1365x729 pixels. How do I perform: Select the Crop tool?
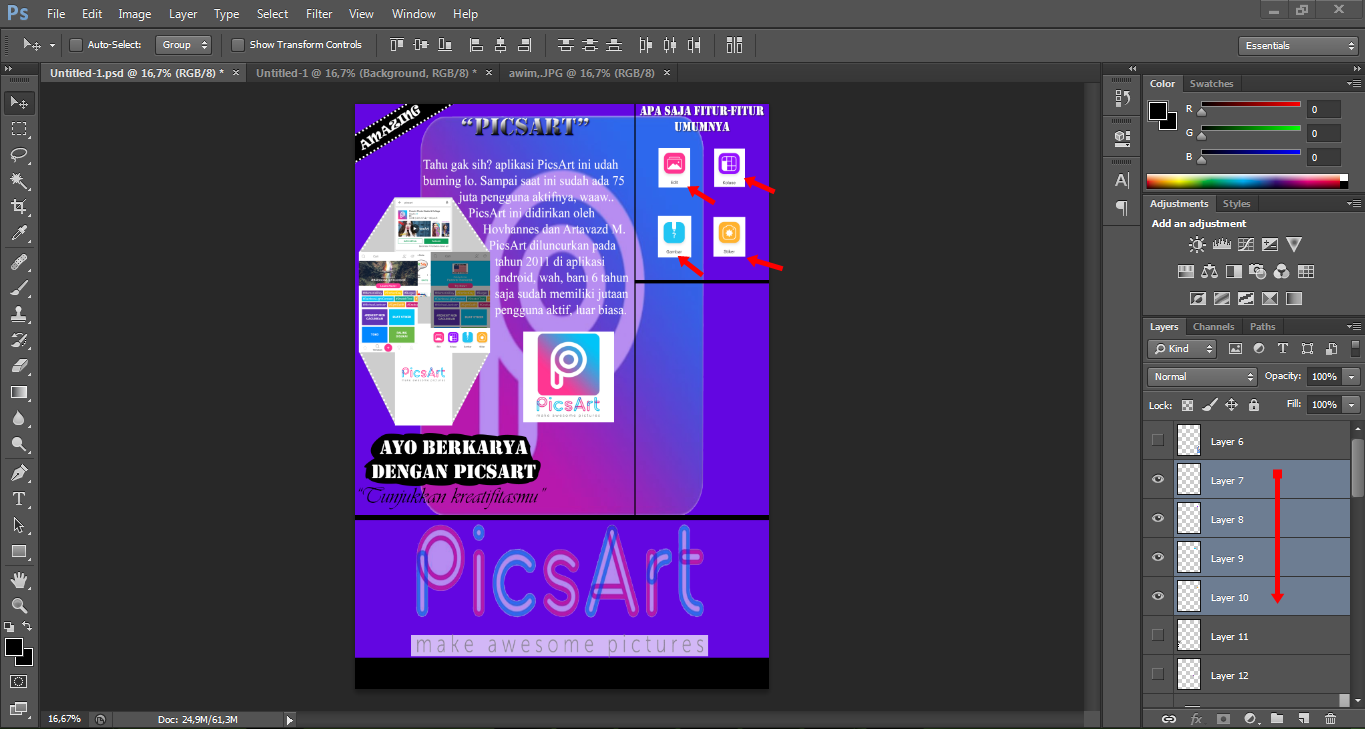coord(19,206)
